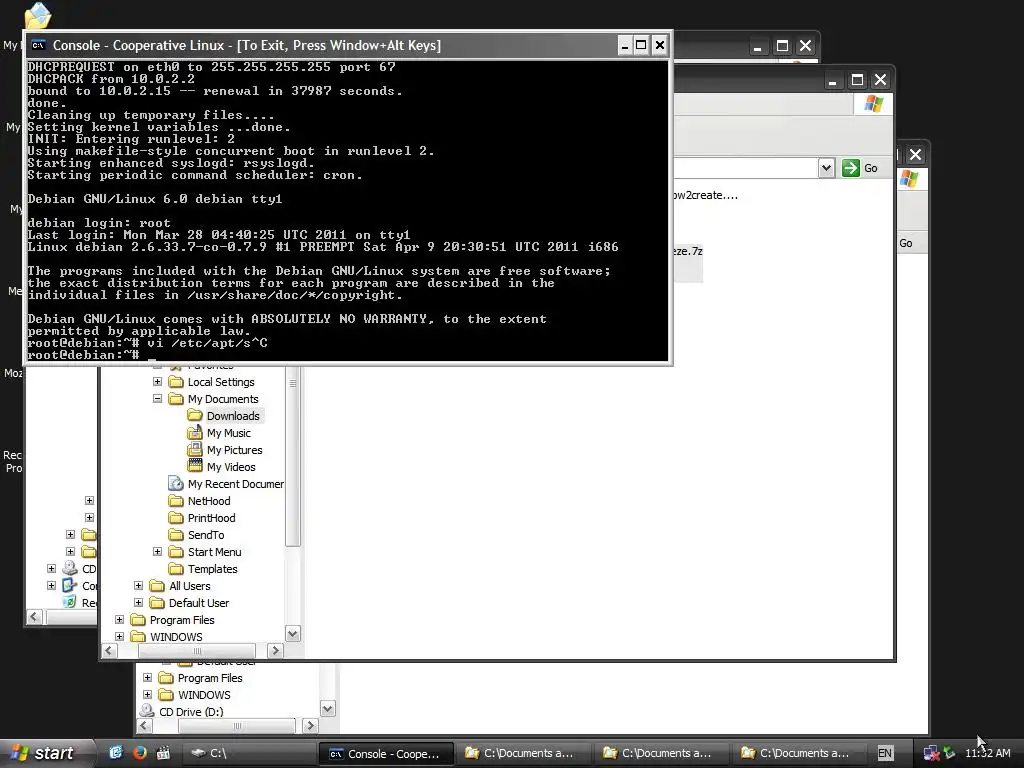The width and height of the screenshot is (1024, 768).
Task: Launch Firefox from the quick launch bar
Action: coord(140,753)
